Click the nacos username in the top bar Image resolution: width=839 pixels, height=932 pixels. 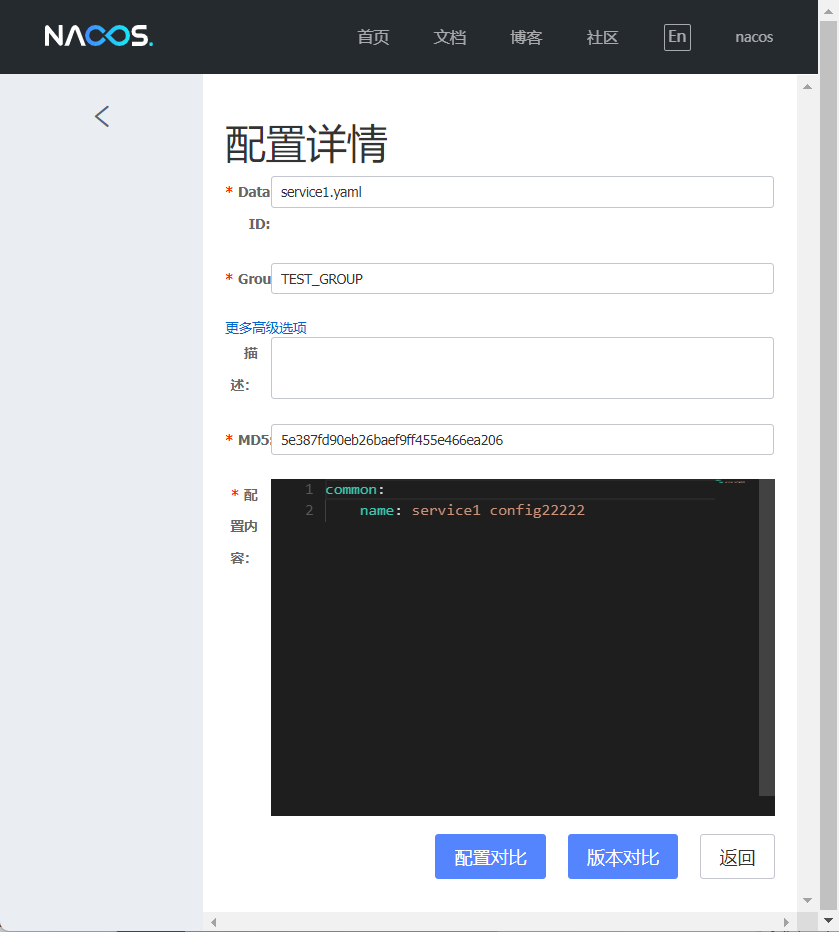click(x=753, y=37)
